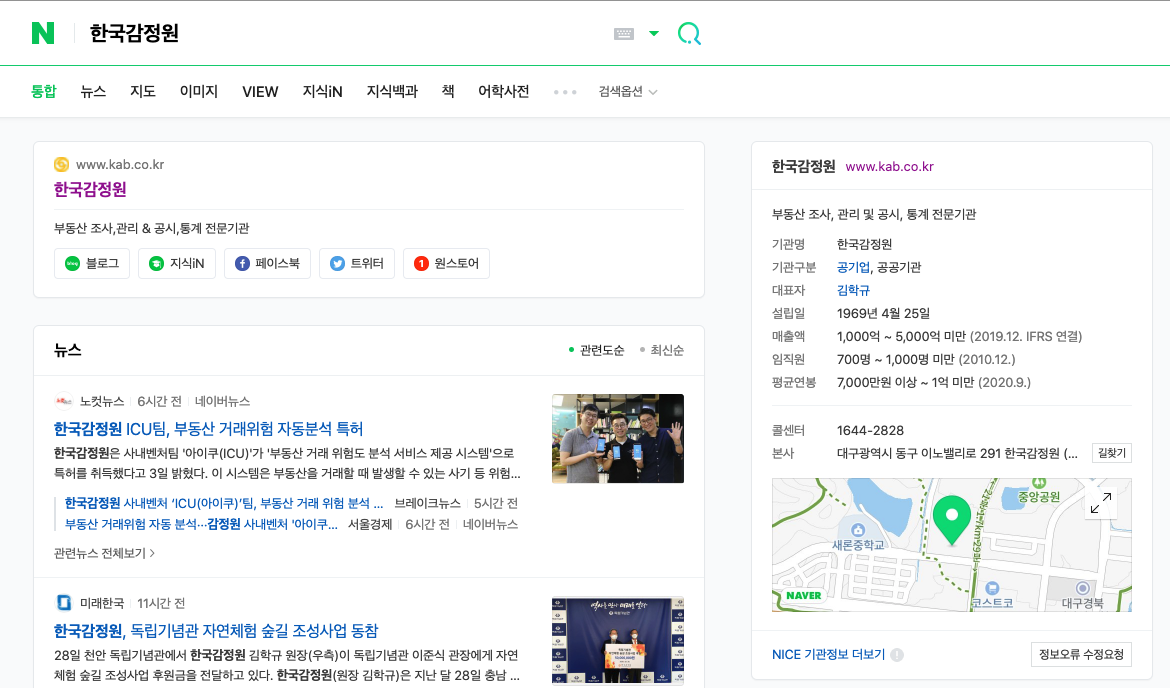Open the 지식iN channel button
Viewport: 1170px width, 688px height.
click(x=177, y=263)
